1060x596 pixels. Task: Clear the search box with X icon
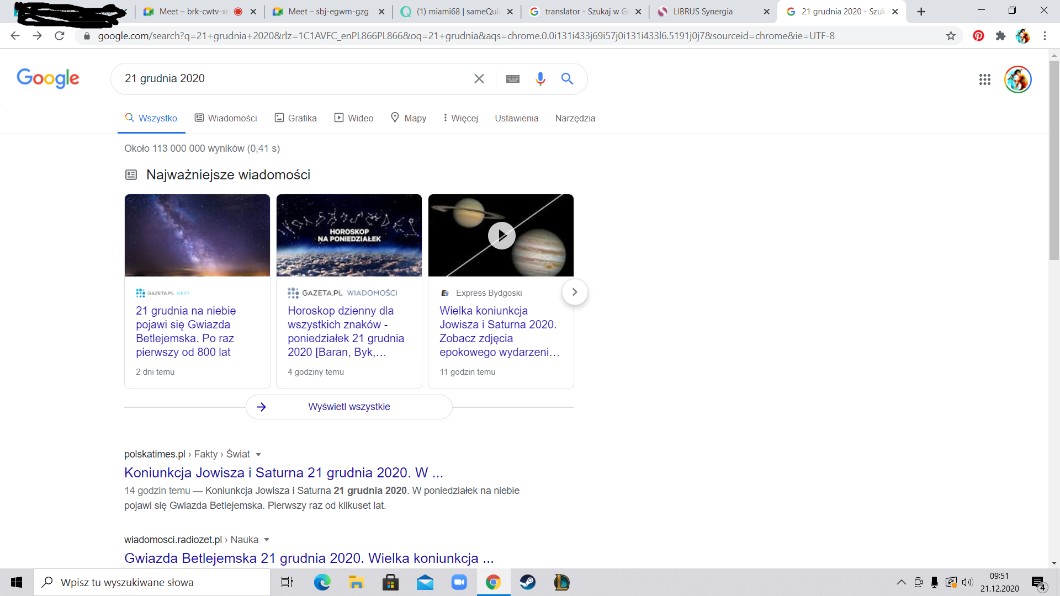click(x=479, y=79)
